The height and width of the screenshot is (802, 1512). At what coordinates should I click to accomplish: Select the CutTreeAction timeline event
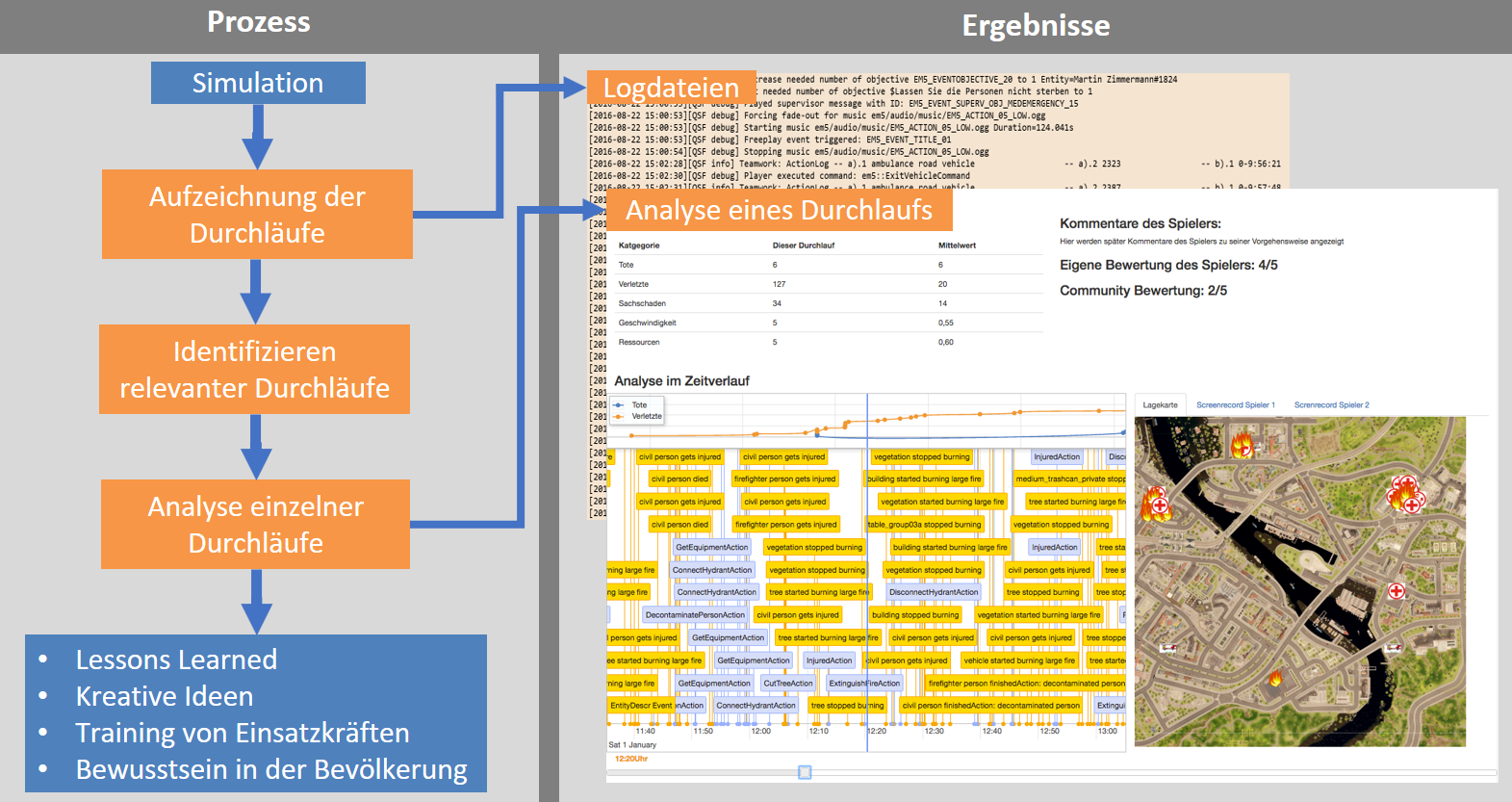coord(788,684)
